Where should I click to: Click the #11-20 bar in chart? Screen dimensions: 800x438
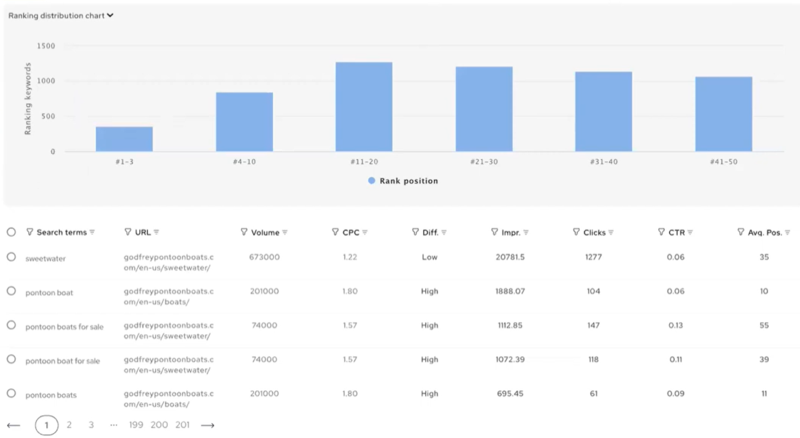363,107
